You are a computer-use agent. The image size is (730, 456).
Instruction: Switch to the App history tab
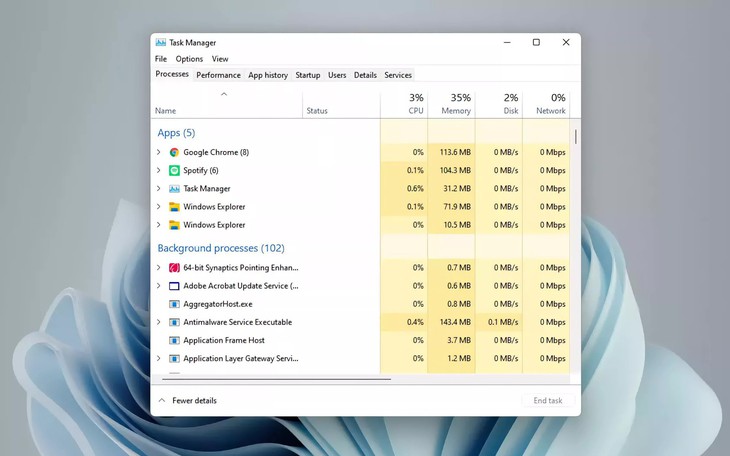coord(268,75)
